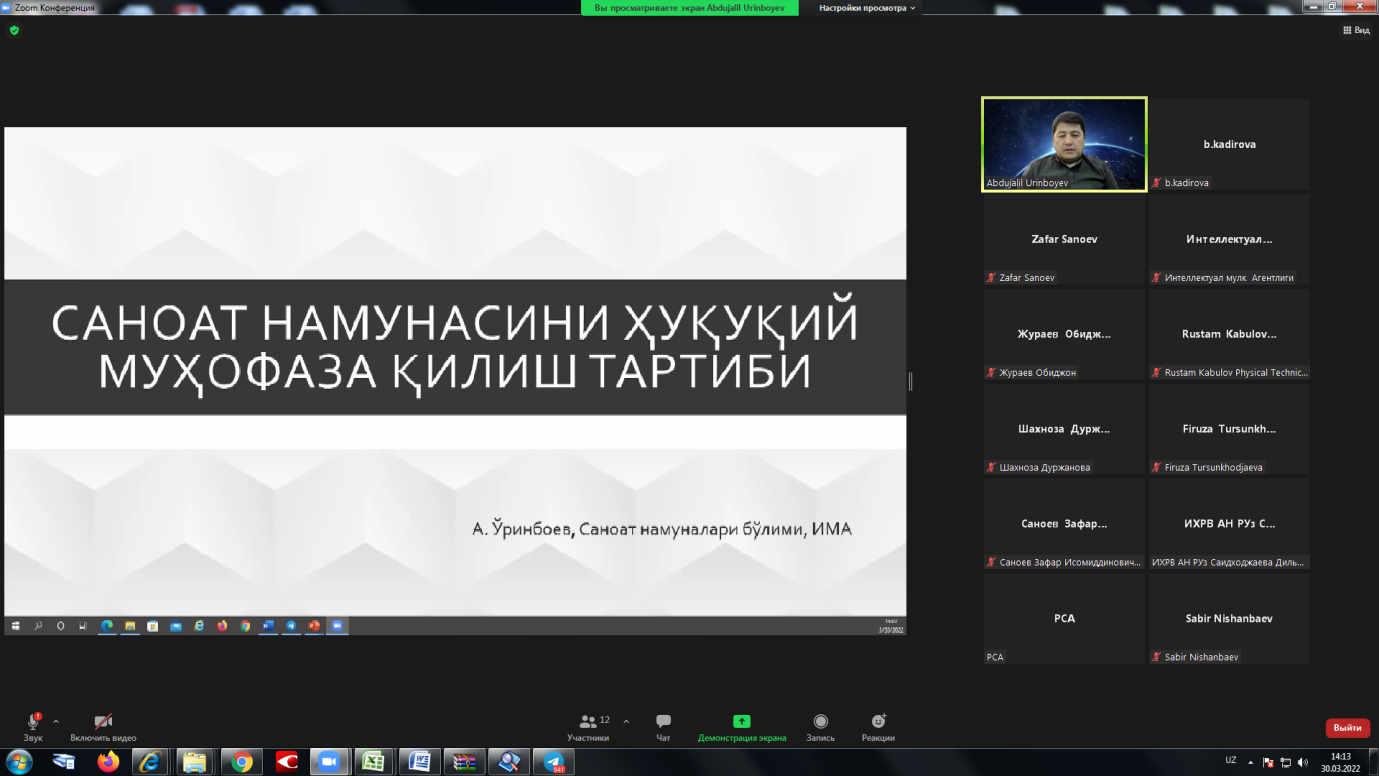Click the UZ language indicator in tray
The width and height of the screenshot is (1379, 776).
pyautogui.click(x=1230, y=761)
